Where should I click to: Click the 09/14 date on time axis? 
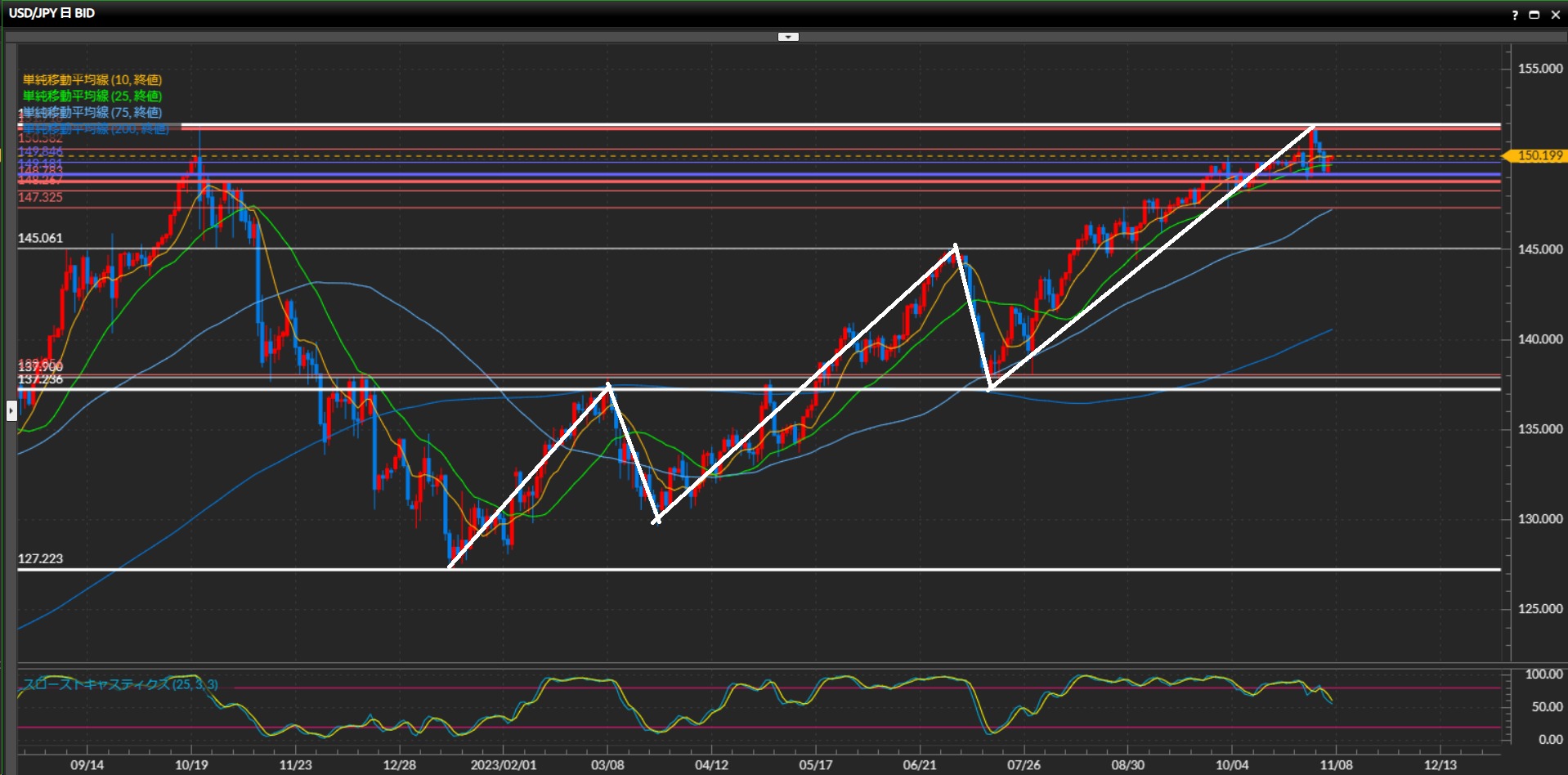coord(87,765)
